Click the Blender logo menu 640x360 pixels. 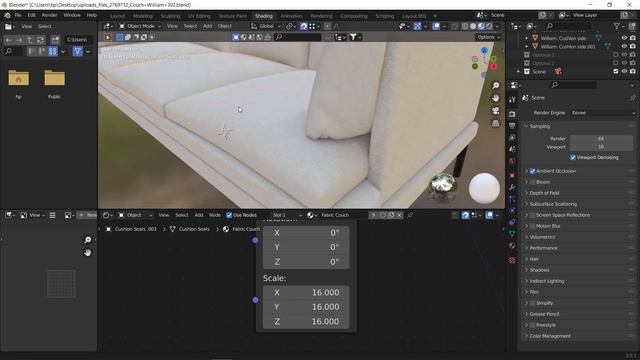[x=7, y=15]
